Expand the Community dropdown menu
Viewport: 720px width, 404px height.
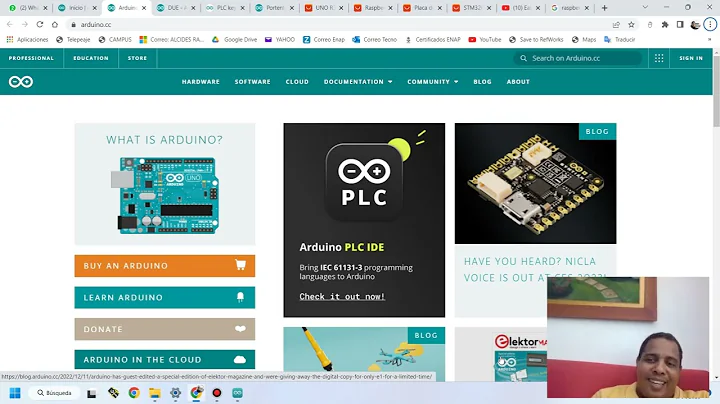tap(433, 82)
